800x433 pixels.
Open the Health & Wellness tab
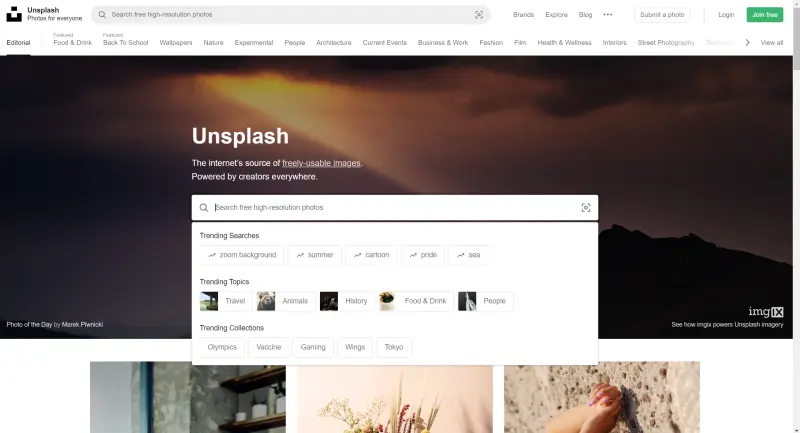[564, 43]
